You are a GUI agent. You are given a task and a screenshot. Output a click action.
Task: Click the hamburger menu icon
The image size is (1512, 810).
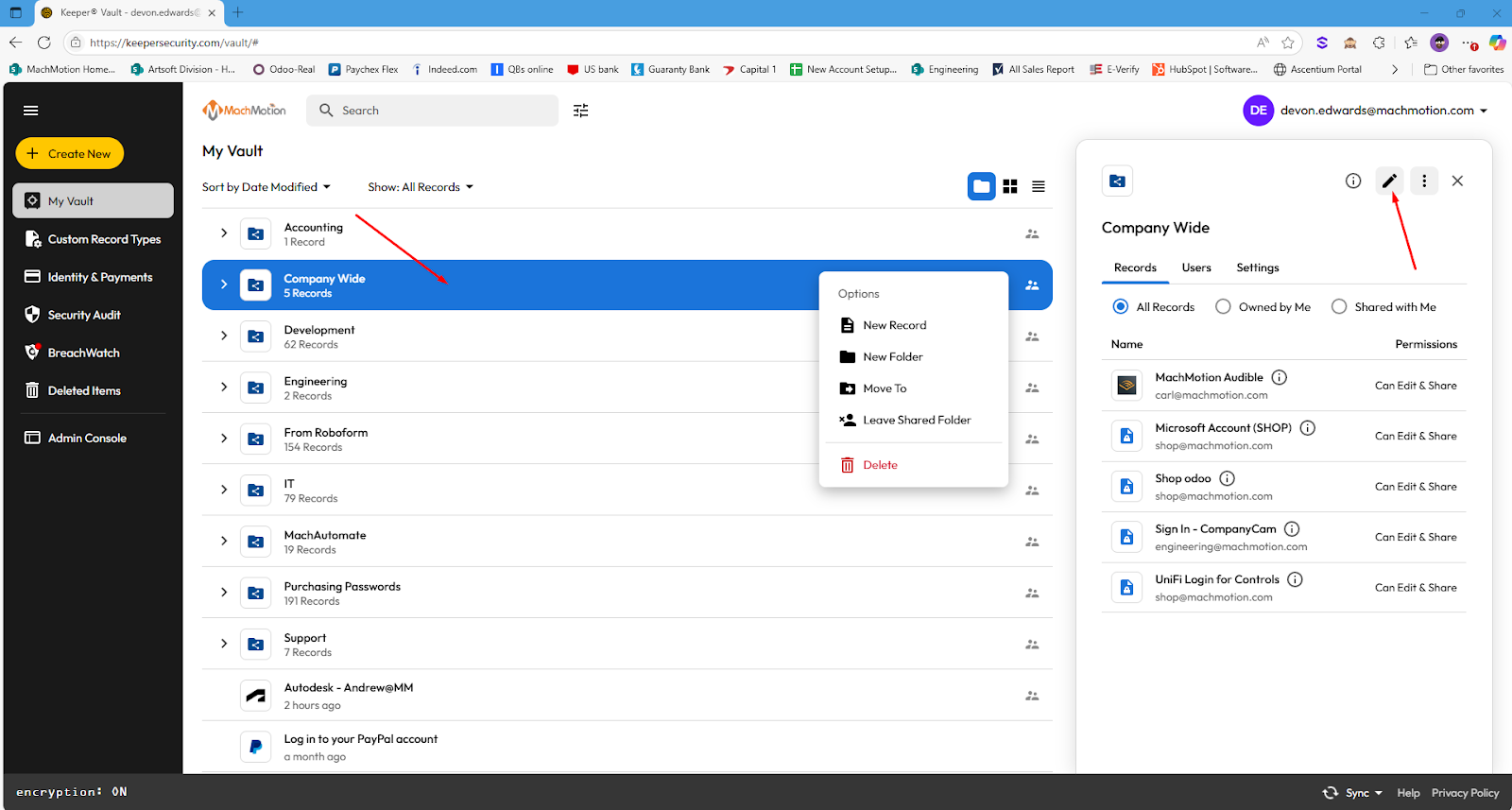[31, 111]
